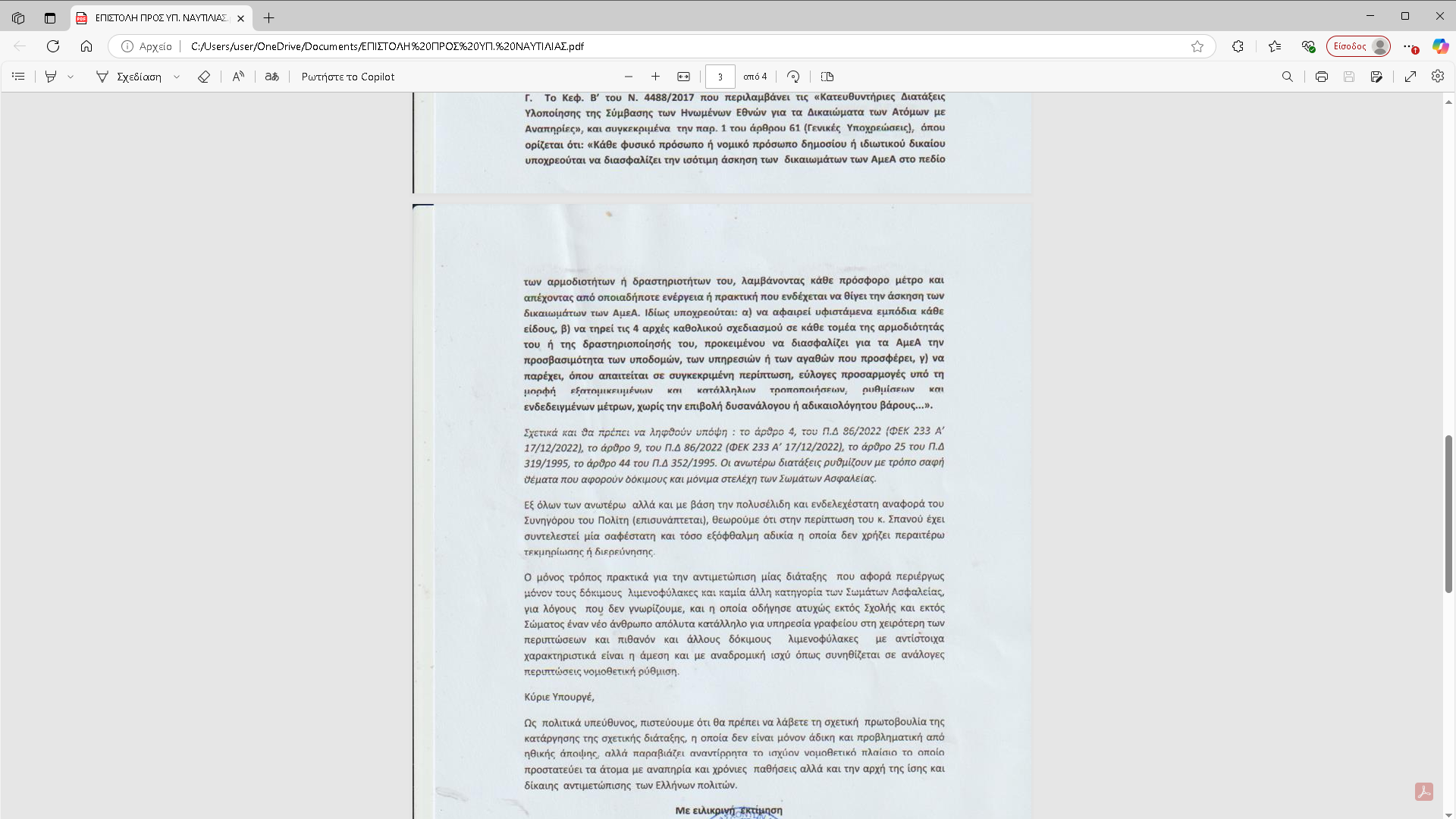The image size is (1456, 819).
Task: Click Ρωτήστε το Copilot button
Action: [348, 77]
